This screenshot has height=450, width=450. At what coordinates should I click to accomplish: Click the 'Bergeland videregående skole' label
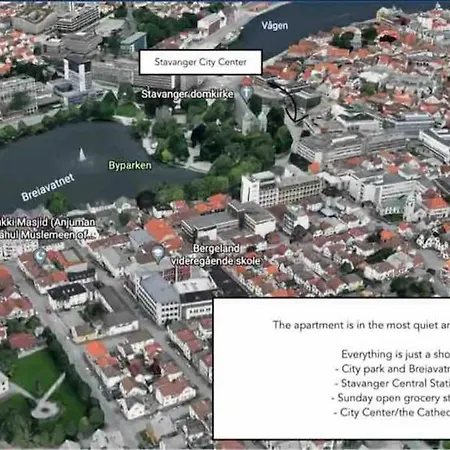pyautogui.click(x=216, y=255)
